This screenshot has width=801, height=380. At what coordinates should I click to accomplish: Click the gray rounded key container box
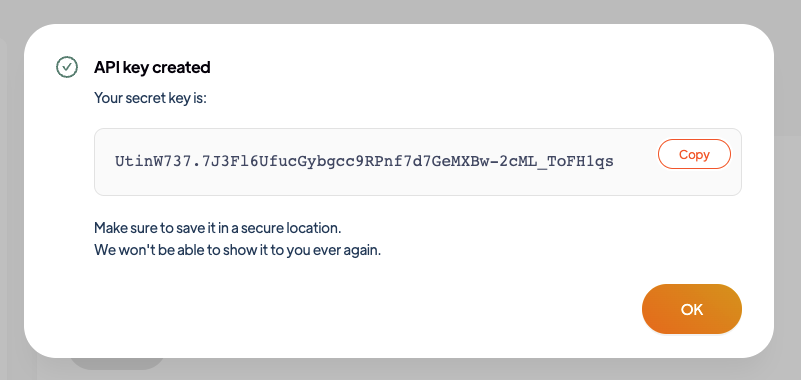[x=418, y=162]
